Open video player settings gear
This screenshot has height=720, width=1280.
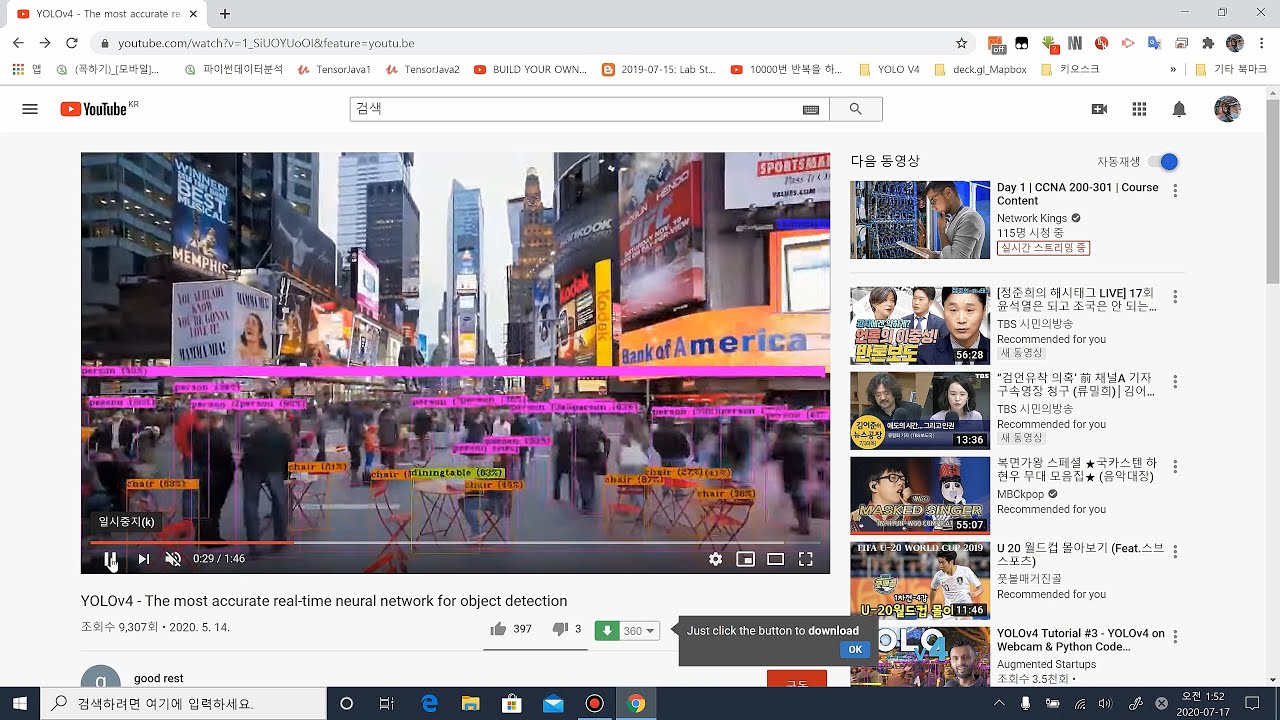point(715,559)
